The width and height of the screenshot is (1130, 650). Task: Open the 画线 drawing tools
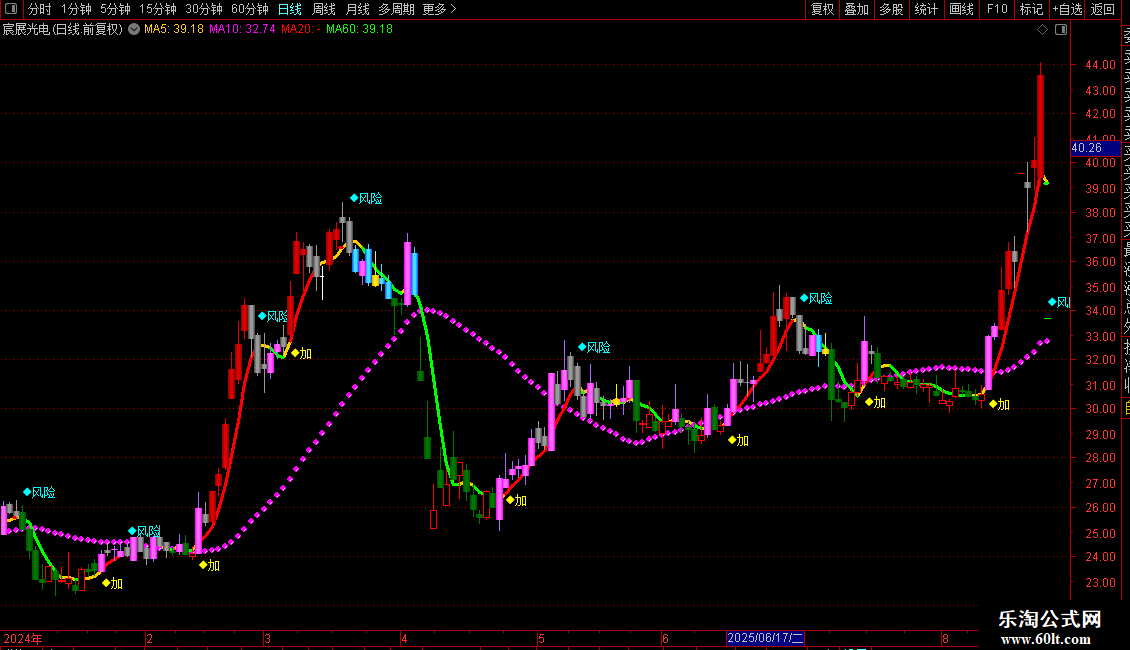pyautogui.click(x=961, y=9)
